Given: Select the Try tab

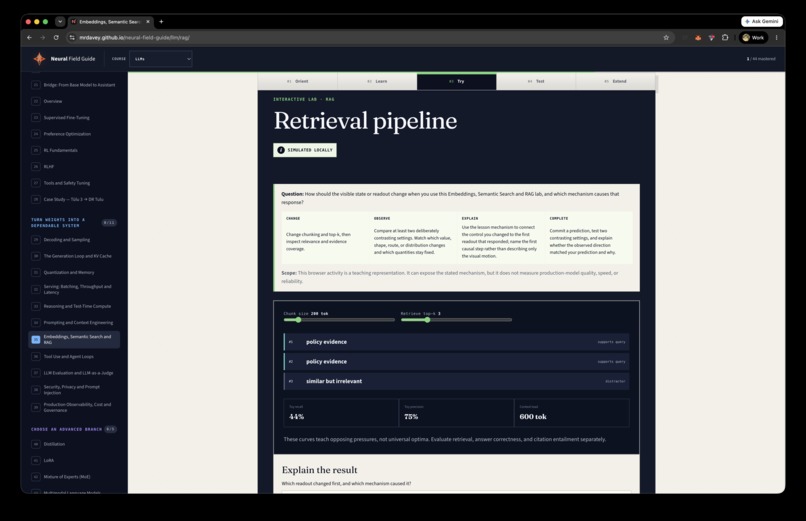Looking at the screenshot, I should (x=456, y=81).
